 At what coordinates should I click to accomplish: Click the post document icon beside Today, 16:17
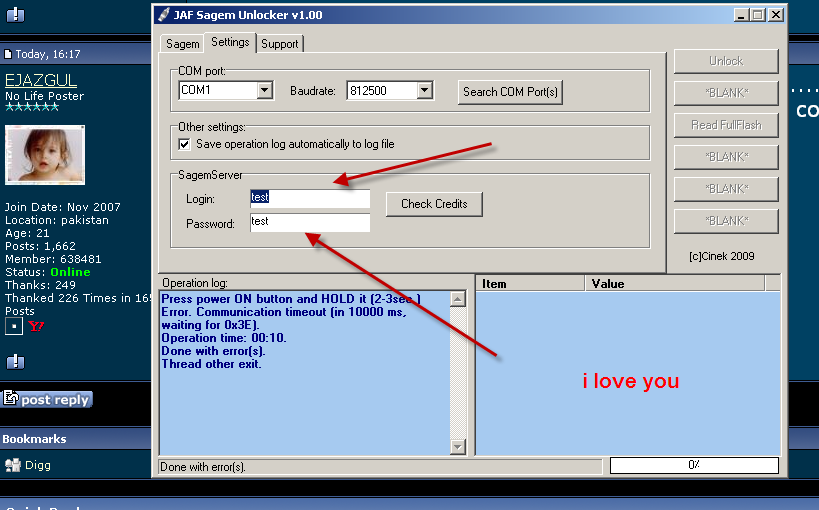tap(8, 54)
